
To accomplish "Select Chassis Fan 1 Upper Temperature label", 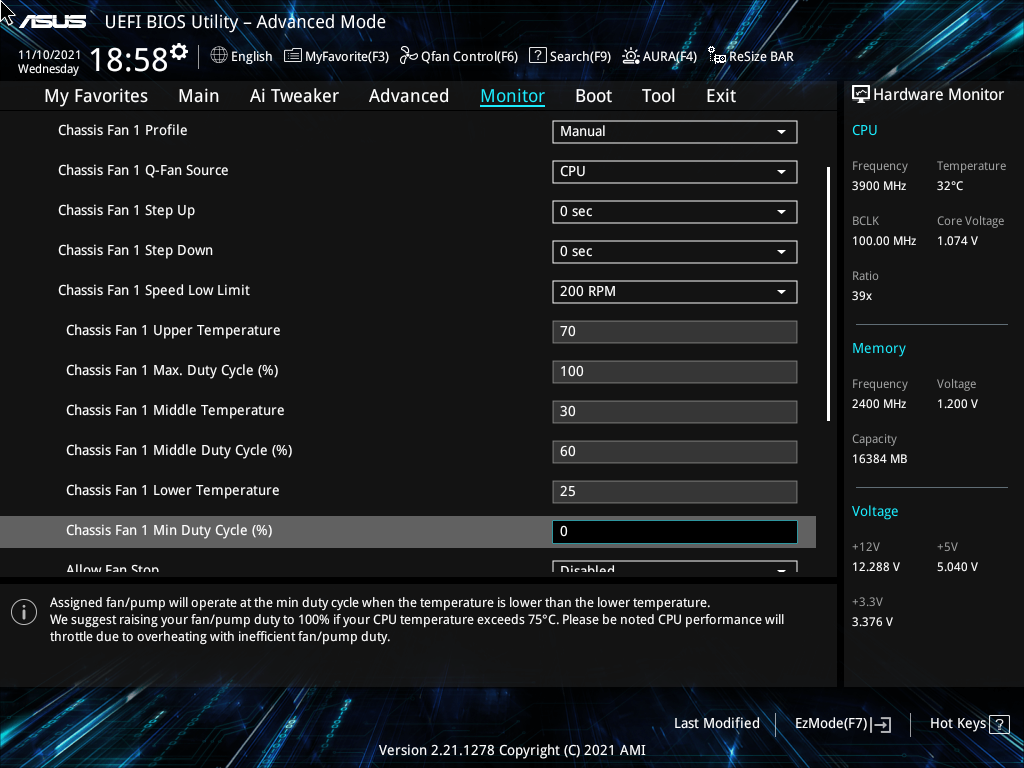I will click(173, 330).
